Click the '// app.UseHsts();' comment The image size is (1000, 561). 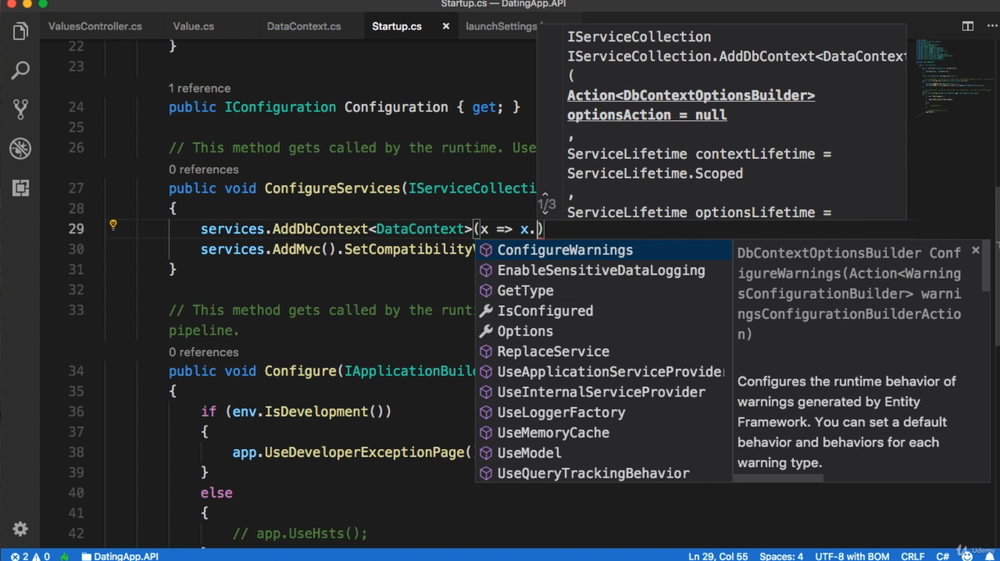pyautogui.click(x=300, y=534)
